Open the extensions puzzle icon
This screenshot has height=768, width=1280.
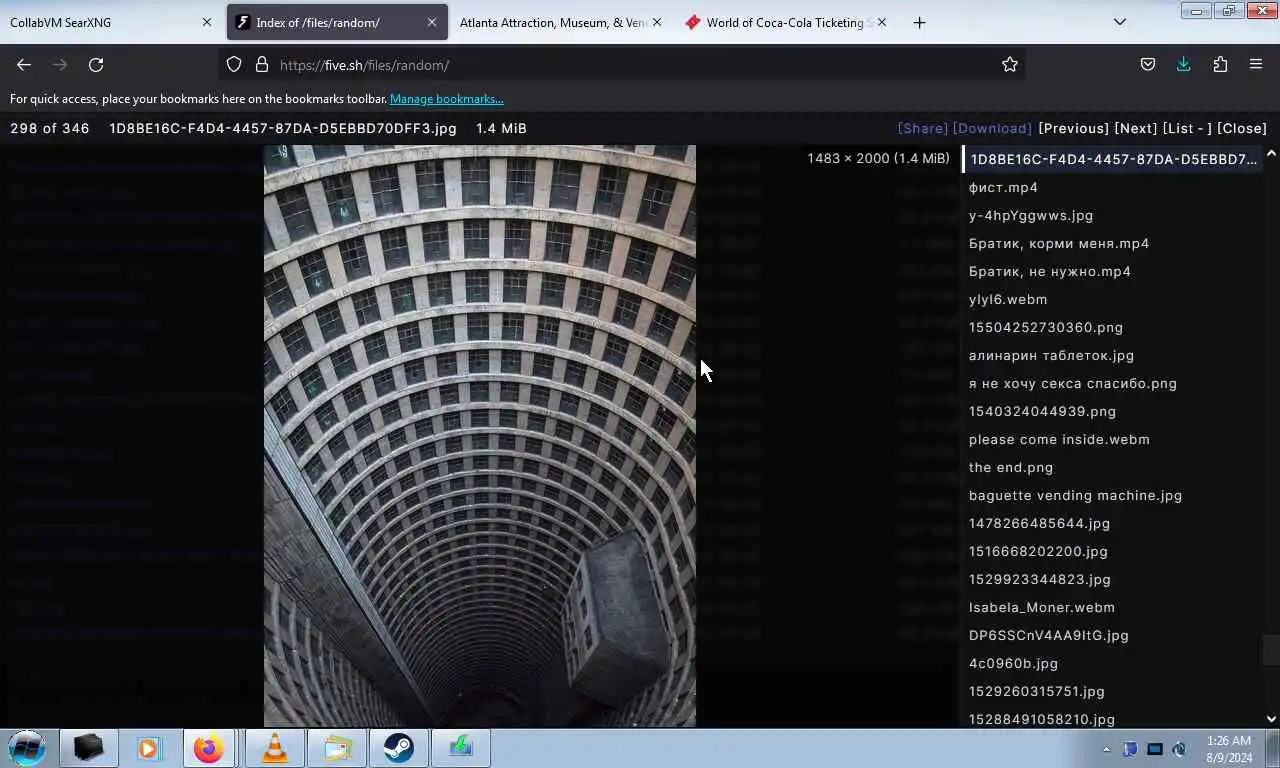tap(1220, 64)
